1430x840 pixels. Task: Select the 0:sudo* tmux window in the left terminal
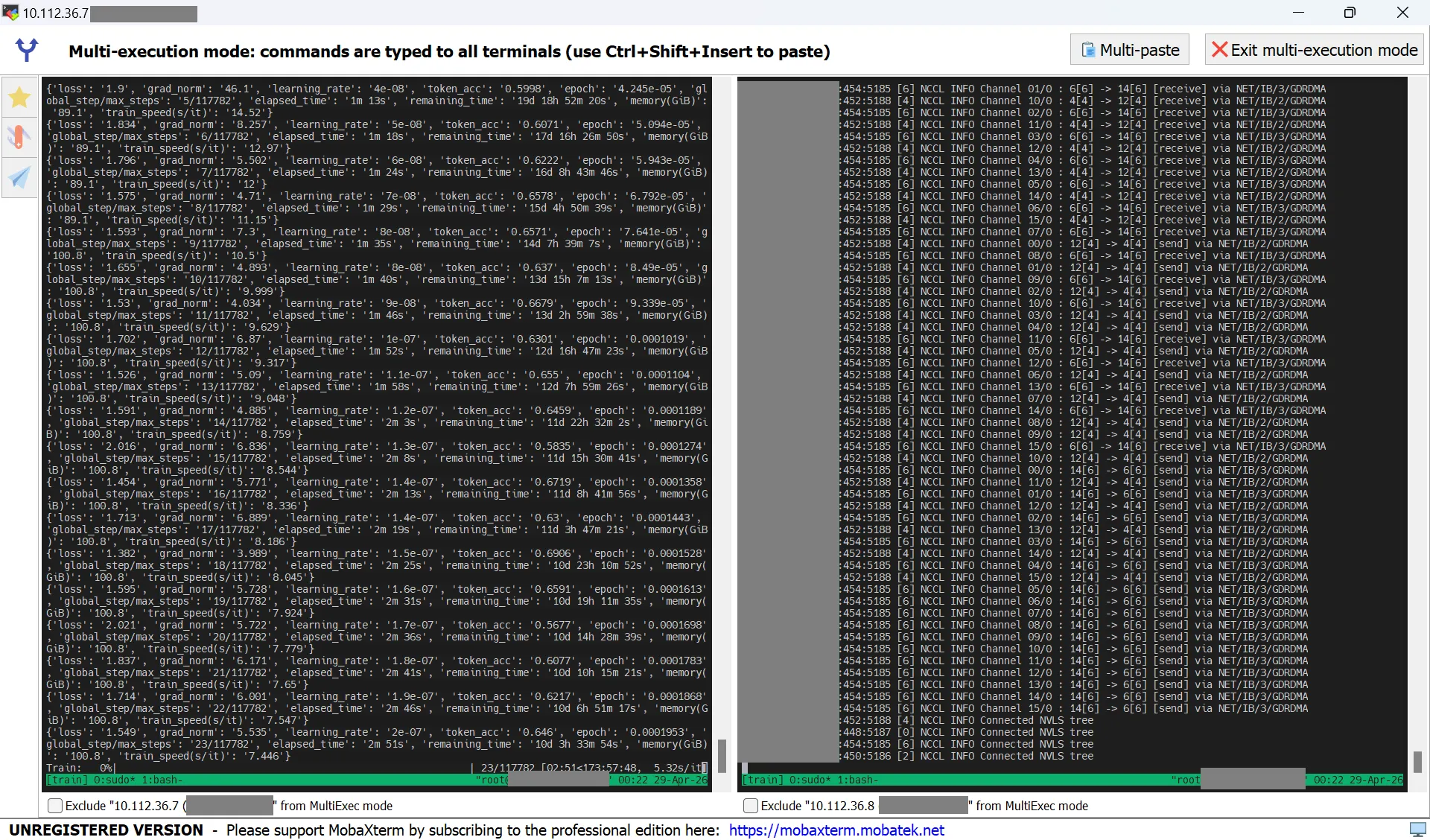point(115,780)
